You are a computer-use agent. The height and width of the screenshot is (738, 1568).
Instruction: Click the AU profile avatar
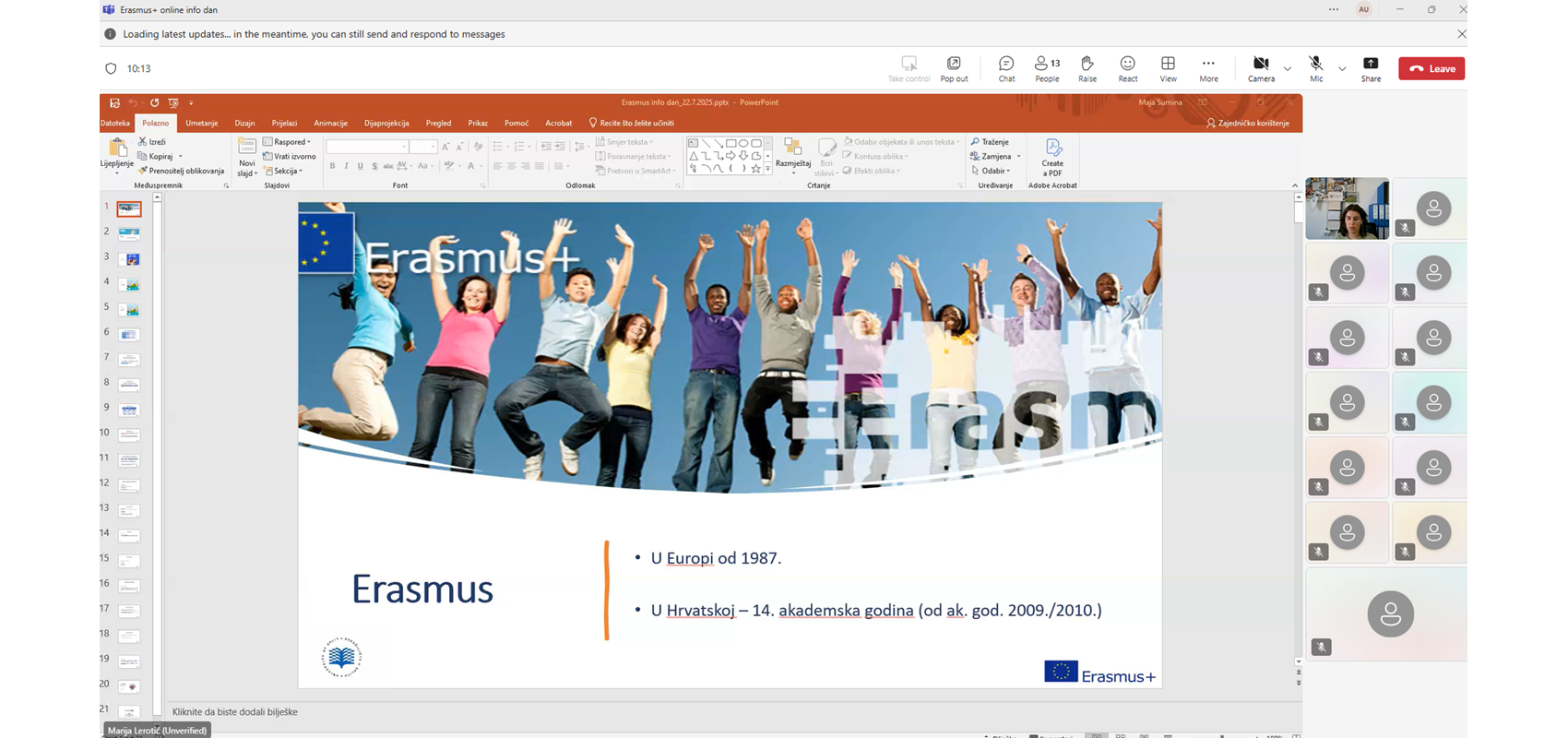tap(1364, 9)
